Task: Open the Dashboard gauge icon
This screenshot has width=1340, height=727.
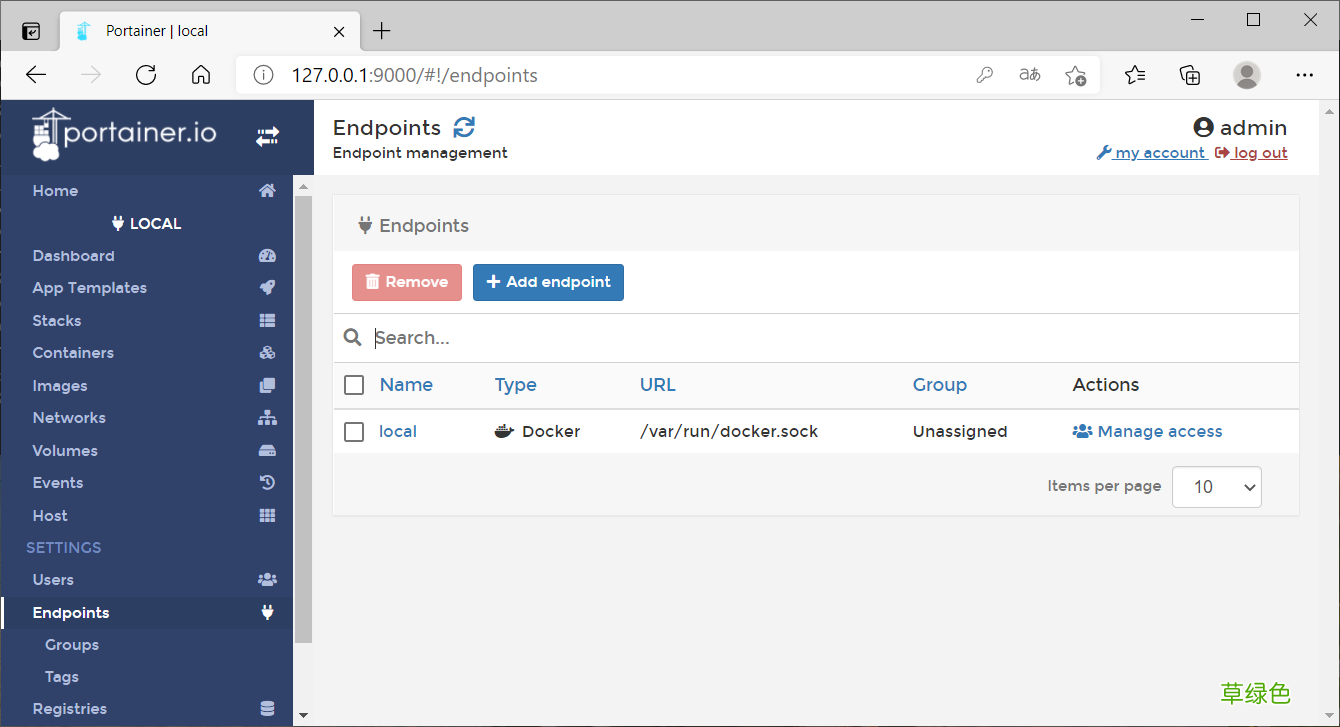Action: pos(267,255)
